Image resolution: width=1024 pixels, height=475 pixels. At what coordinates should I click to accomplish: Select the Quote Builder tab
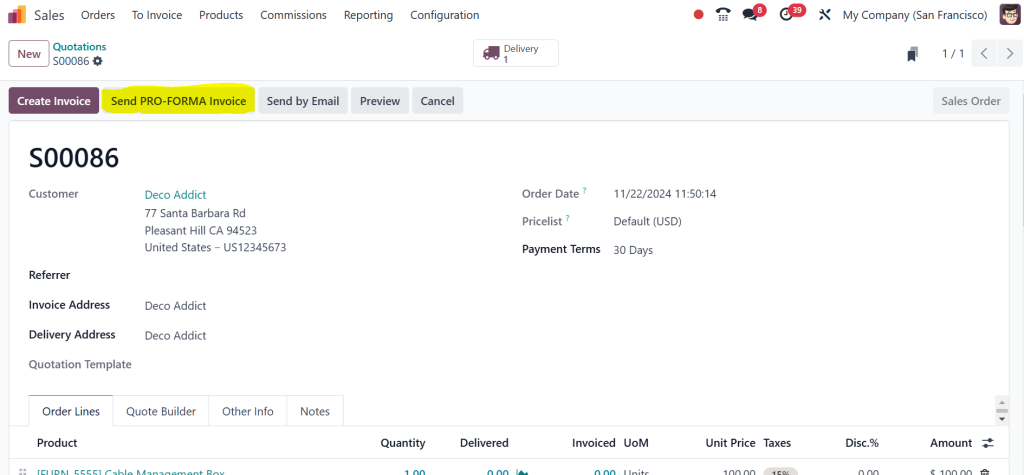coord(161,412)
